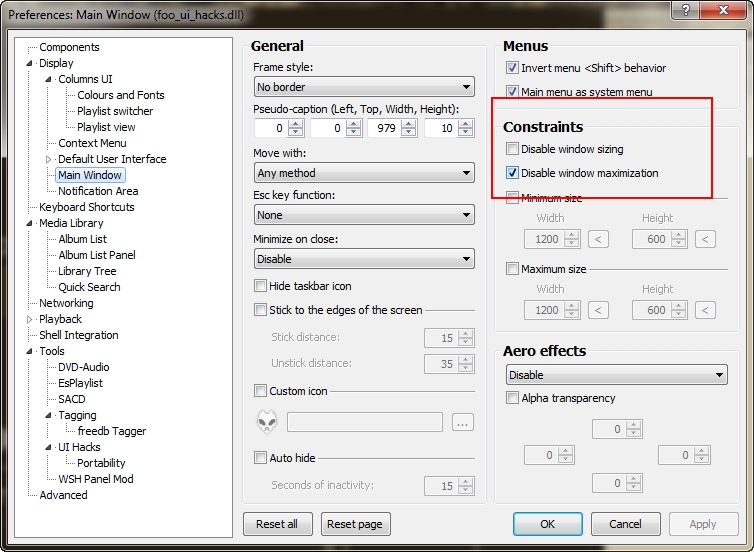Click the foobar2000 alien custom icon preview

tap(267, 422)
